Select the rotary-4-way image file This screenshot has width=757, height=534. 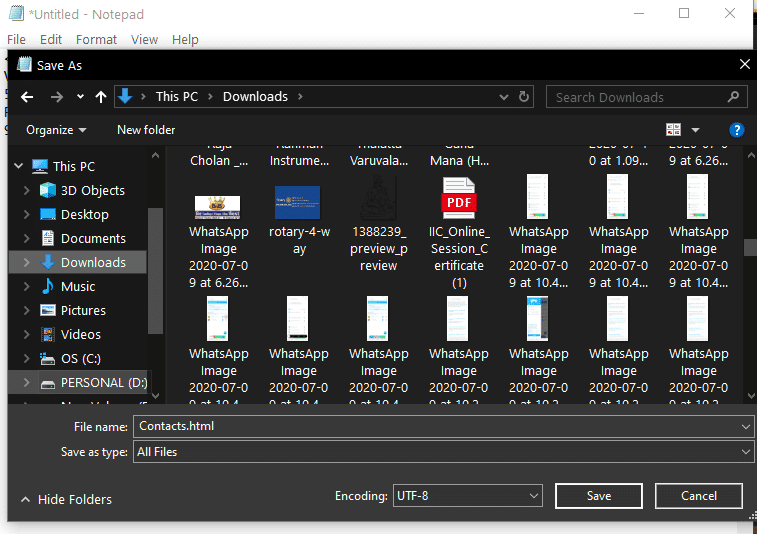298,219
